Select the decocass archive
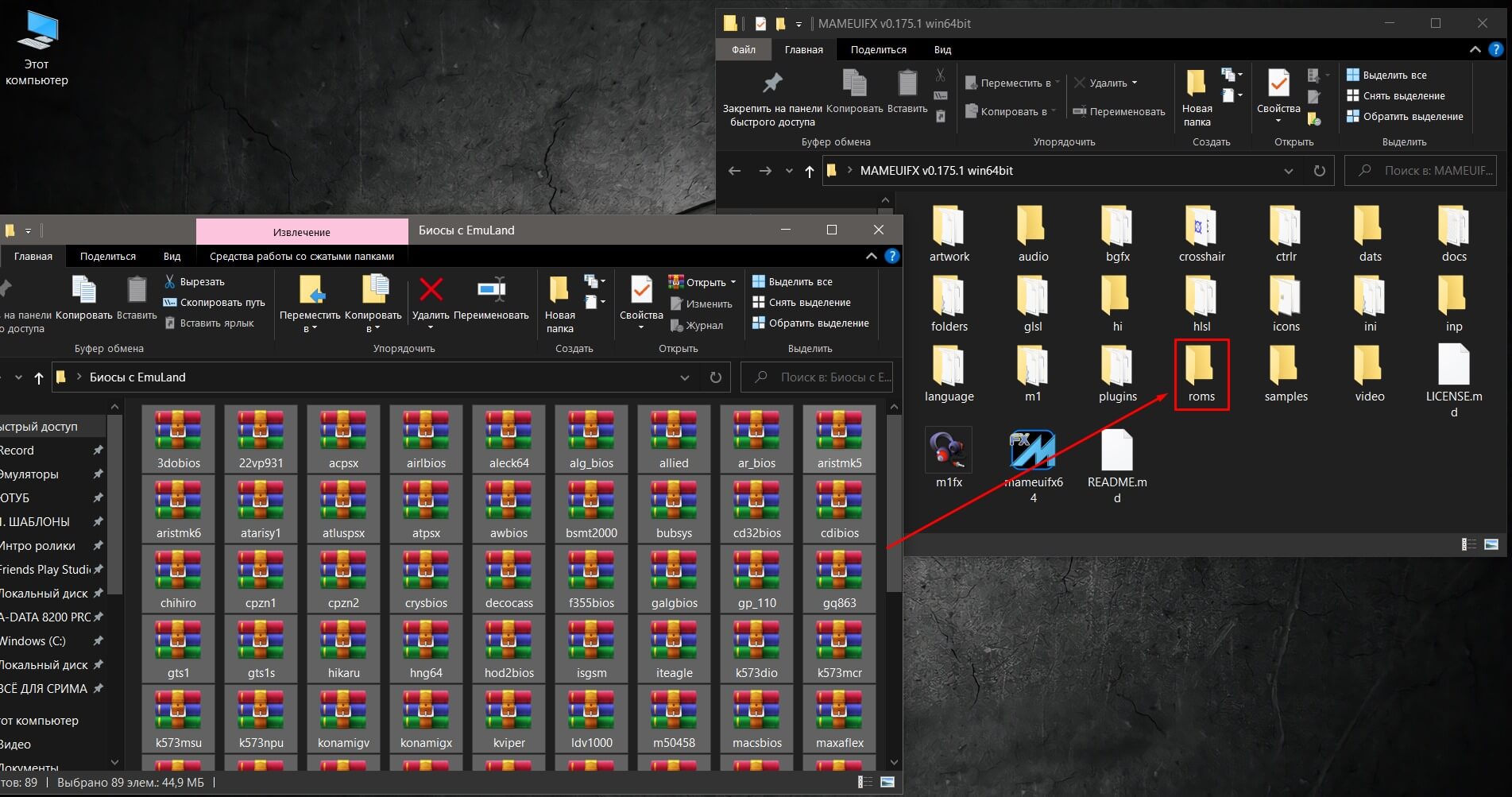 coord(509,578)
